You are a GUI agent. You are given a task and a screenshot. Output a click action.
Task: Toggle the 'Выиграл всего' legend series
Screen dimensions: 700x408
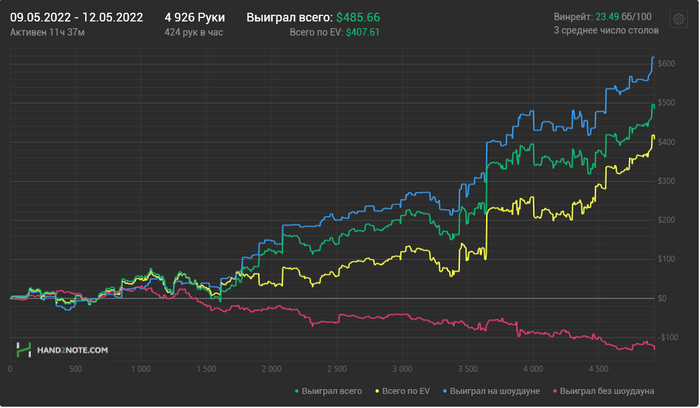coord(328,391)
